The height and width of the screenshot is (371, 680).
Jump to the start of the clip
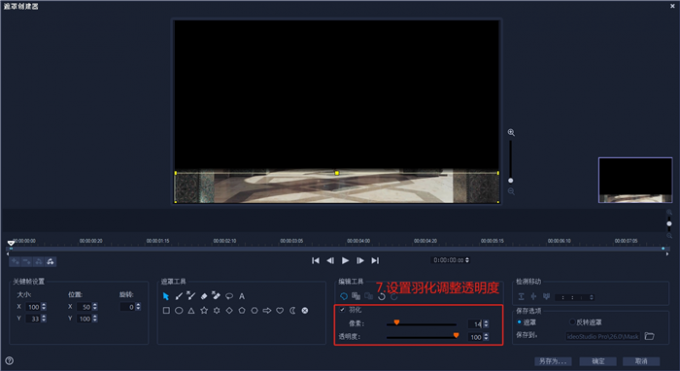[316, 260]
